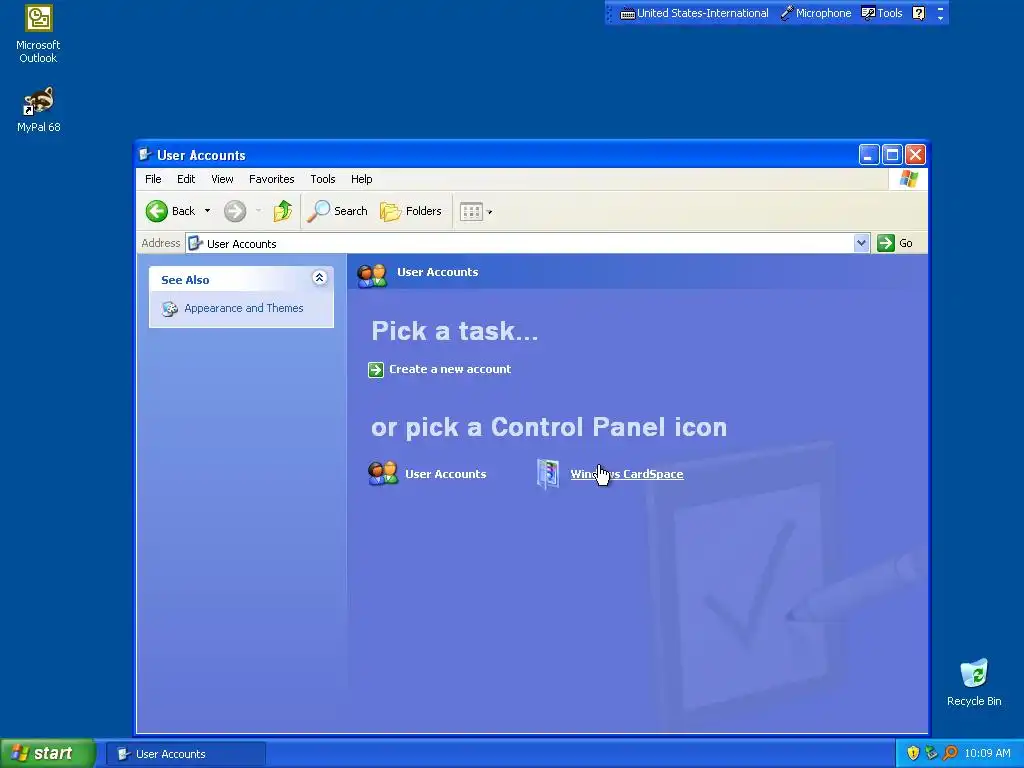Viewport: 1024px width, 768px height.
Task: Minimize the language bar
Action: pos(940,8)
